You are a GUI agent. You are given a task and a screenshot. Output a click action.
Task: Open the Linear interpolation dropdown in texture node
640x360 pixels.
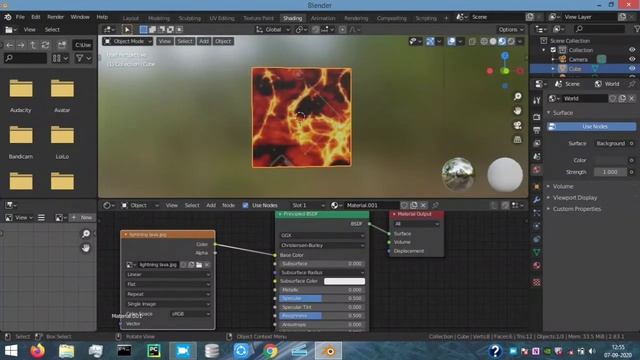[x=168, y=275]
